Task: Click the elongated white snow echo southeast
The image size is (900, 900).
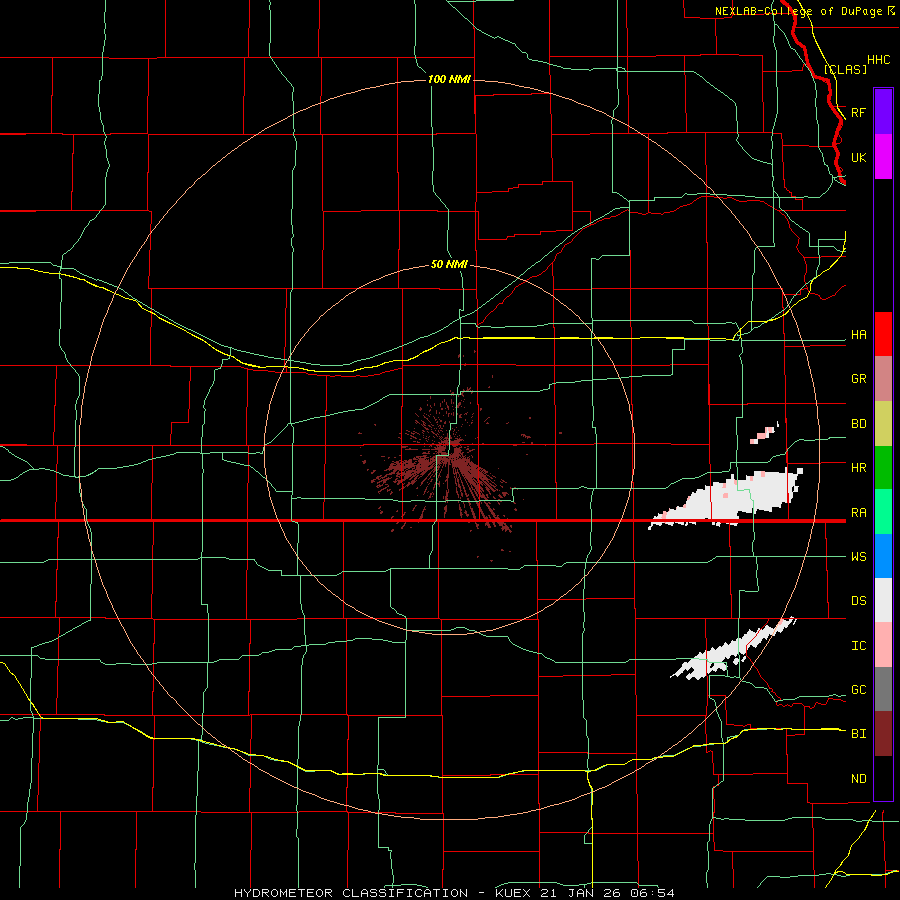Action: [x=732, y=651]
